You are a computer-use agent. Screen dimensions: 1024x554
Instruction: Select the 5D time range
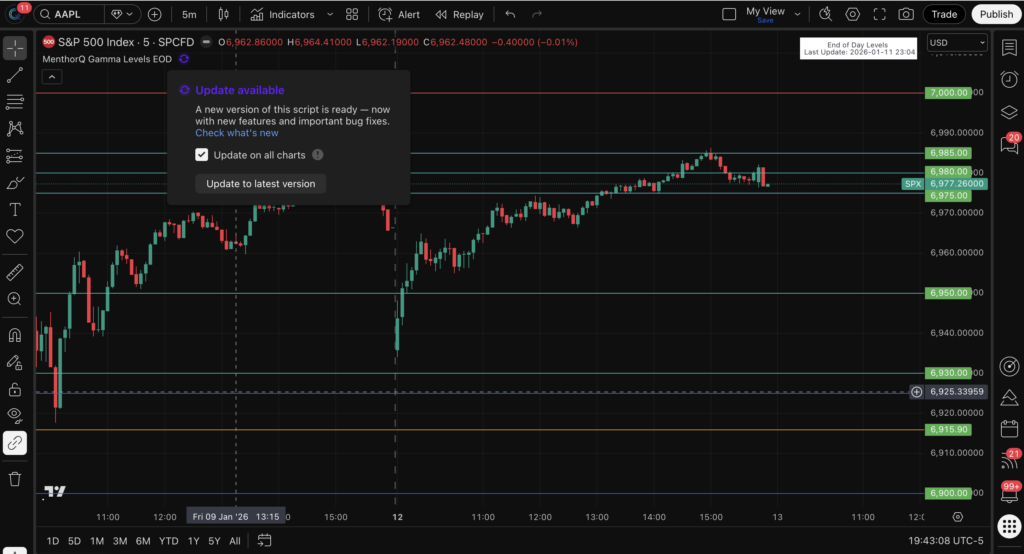(74, 541)
